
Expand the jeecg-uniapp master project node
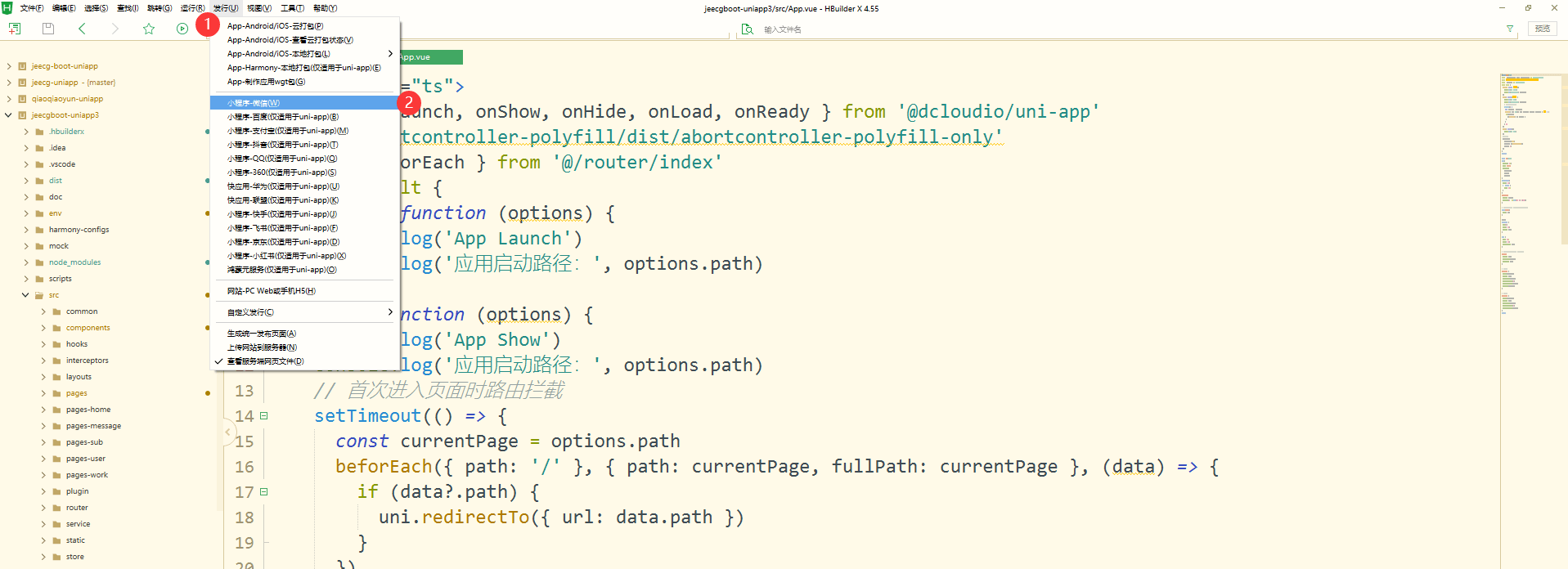tap(9, 83)
